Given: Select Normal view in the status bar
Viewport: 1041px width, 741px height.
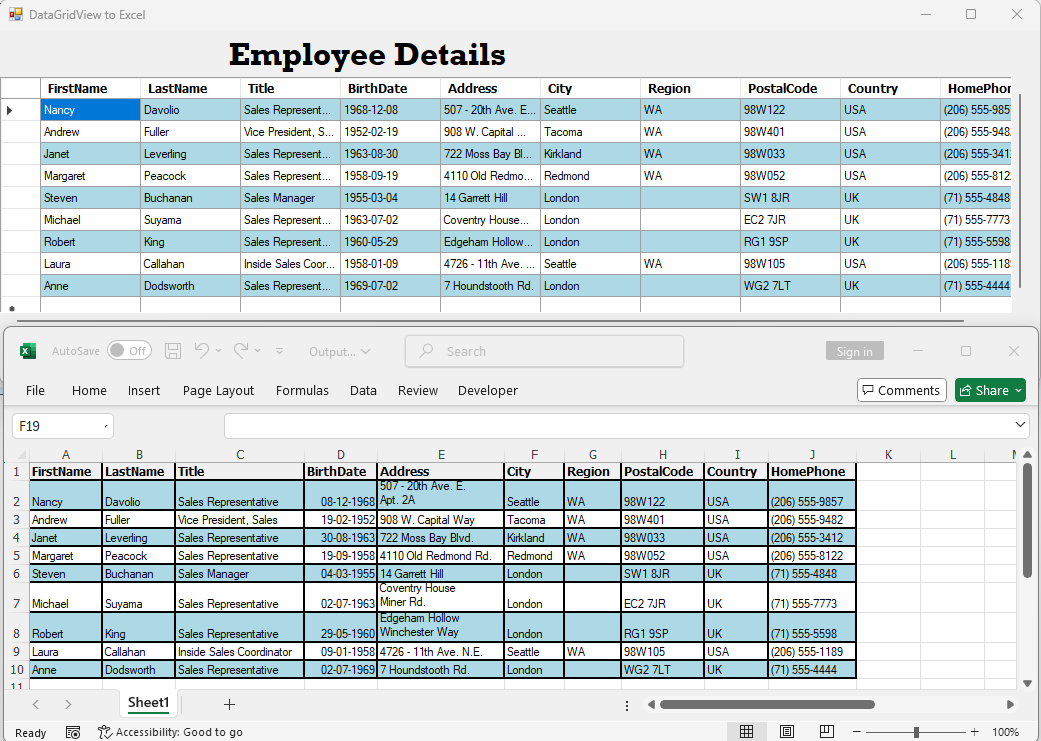Looking at the screenshot, I should point(746,732).
